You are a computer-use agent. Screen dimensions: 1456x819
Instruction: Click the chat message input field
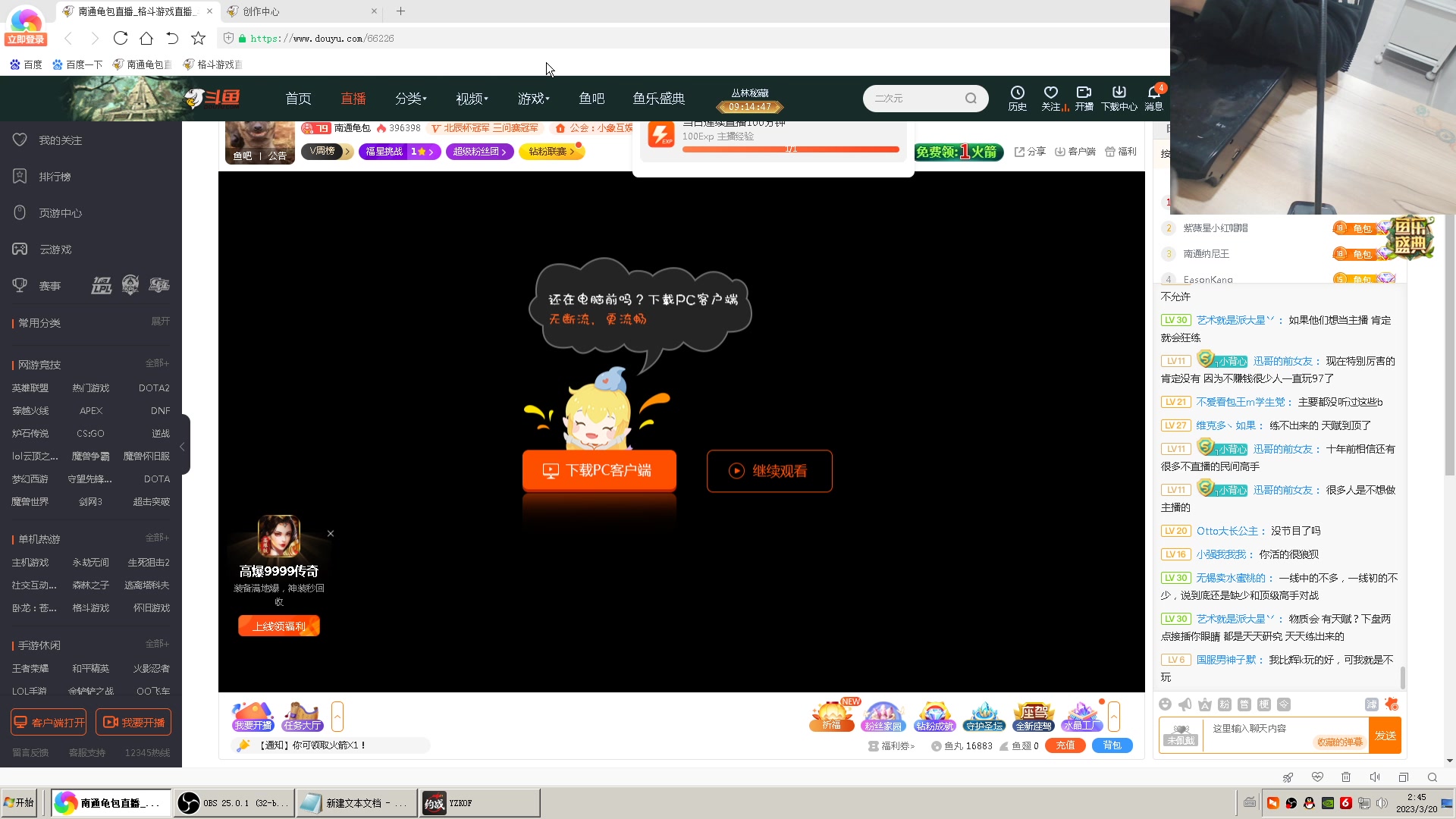(x=1259, y=728)
